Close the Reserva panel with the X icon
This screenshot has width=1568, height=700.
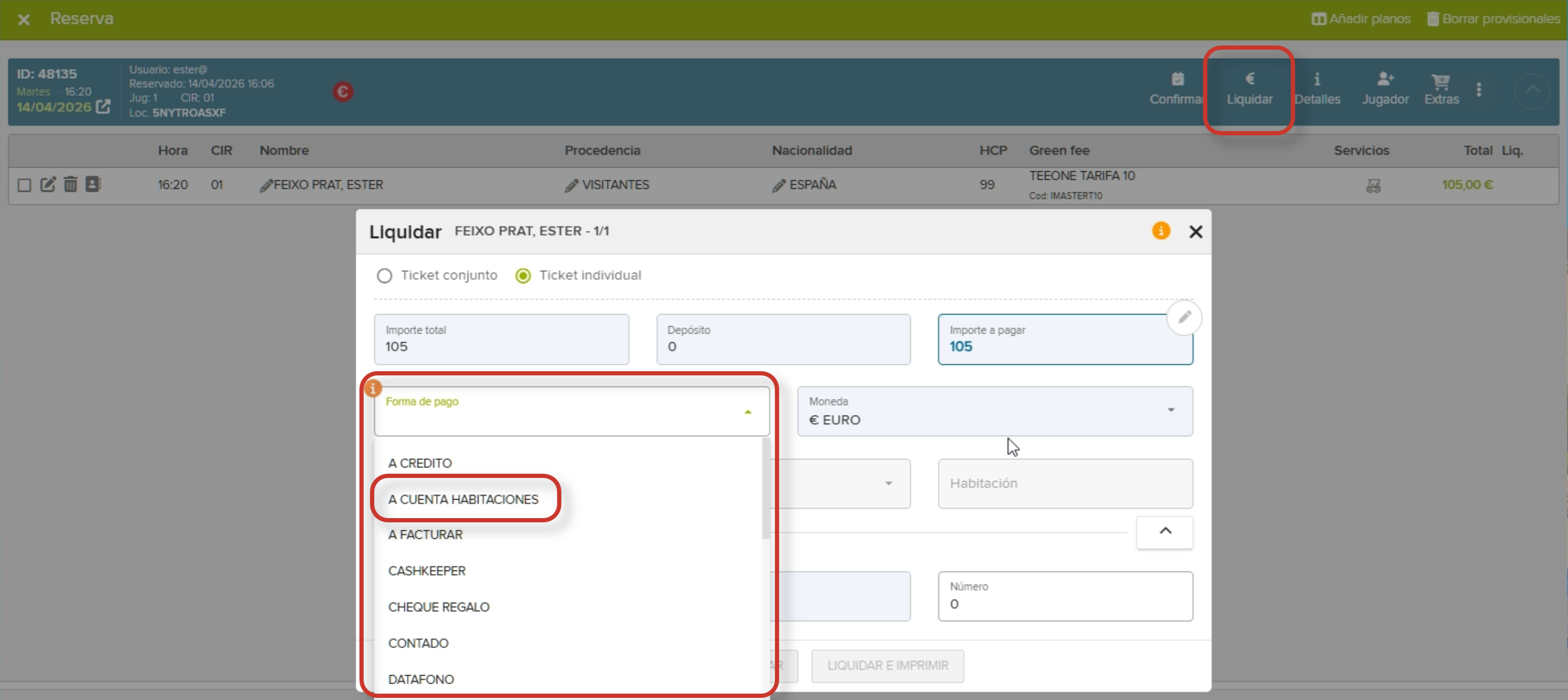[24, 20]
